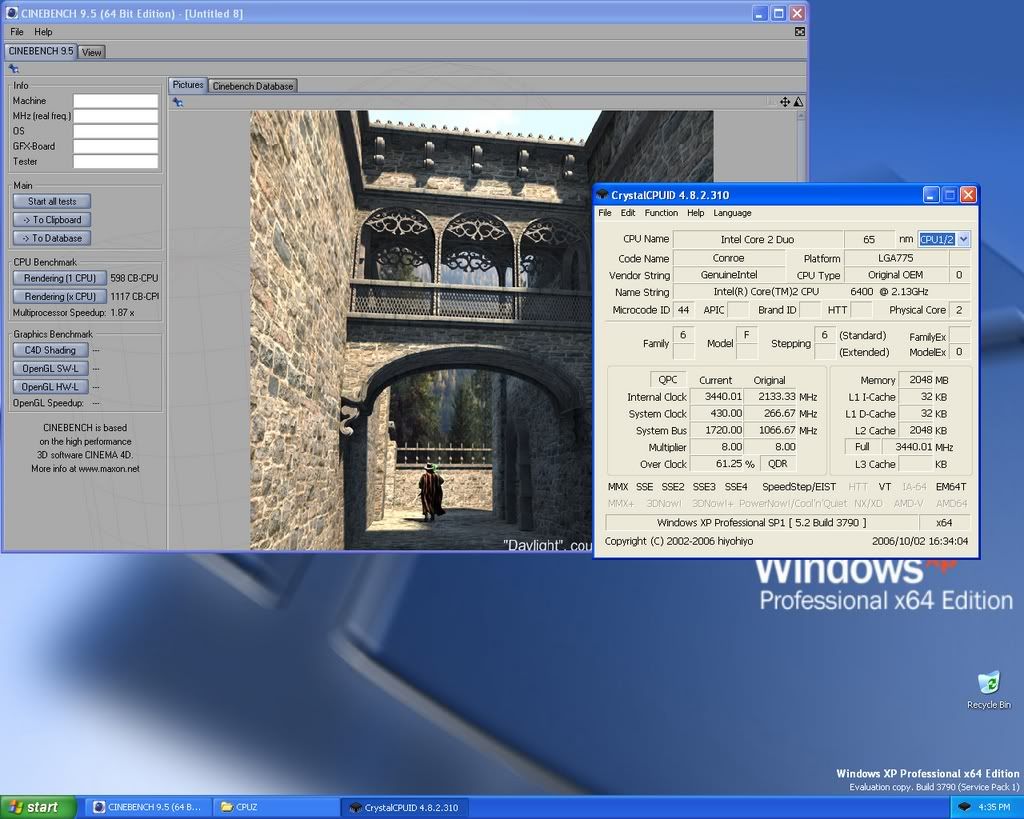This screenshot has width=1024, height=819.
Task: Open the CPU1/2 selector dropdown
Action: click(x=963, y=240)
